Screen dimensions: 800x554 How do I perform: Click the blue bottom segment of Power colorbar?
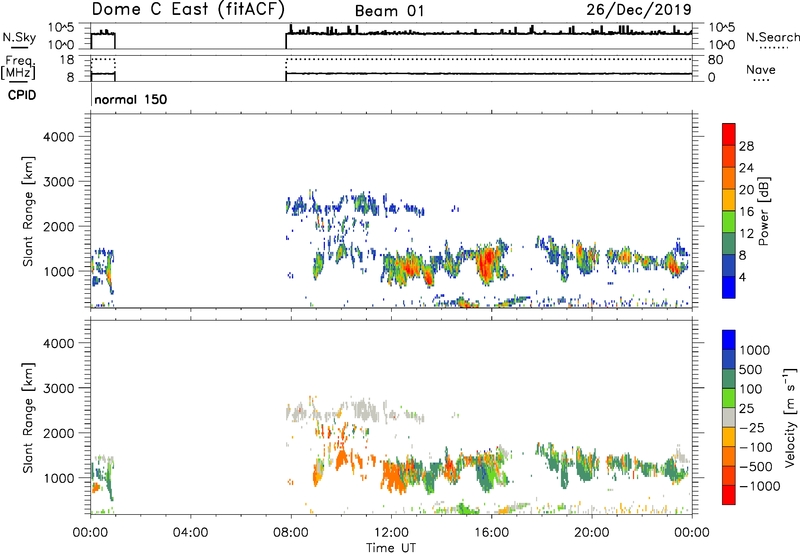point(729,287)
